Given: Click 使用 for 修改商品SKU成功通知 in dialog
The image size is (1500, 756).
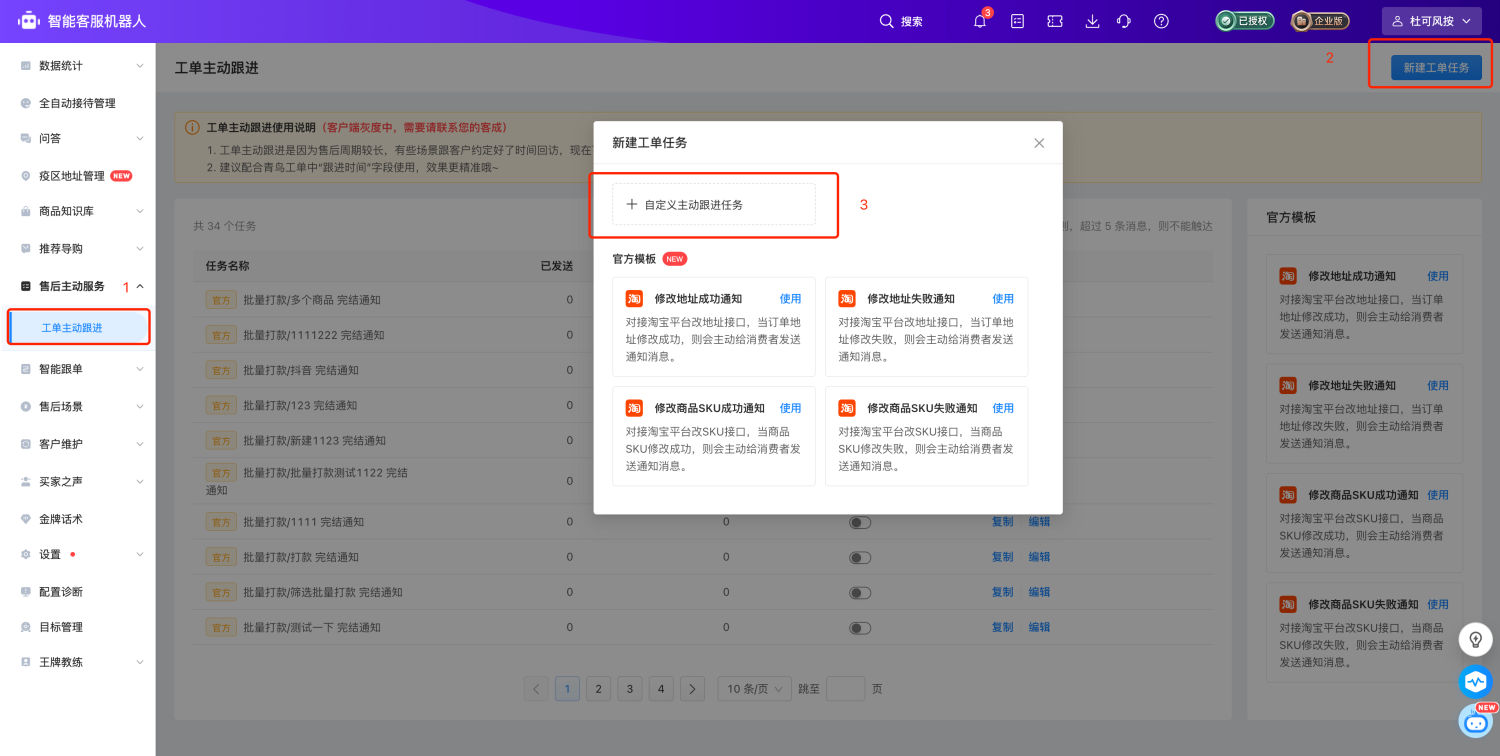Looking at the screenshot, I should [790, 408].
